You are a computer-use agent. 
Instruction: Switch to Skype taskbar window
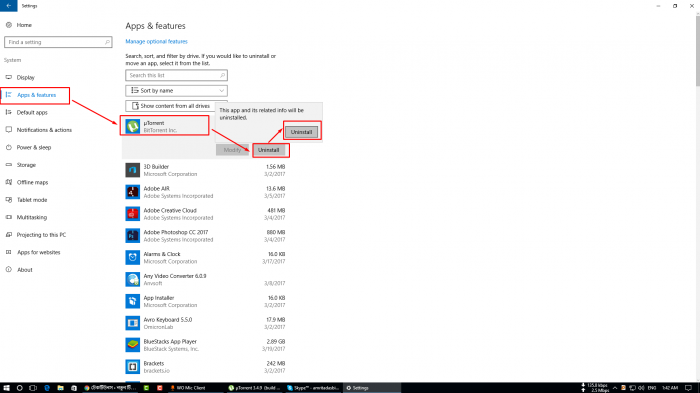313,388
